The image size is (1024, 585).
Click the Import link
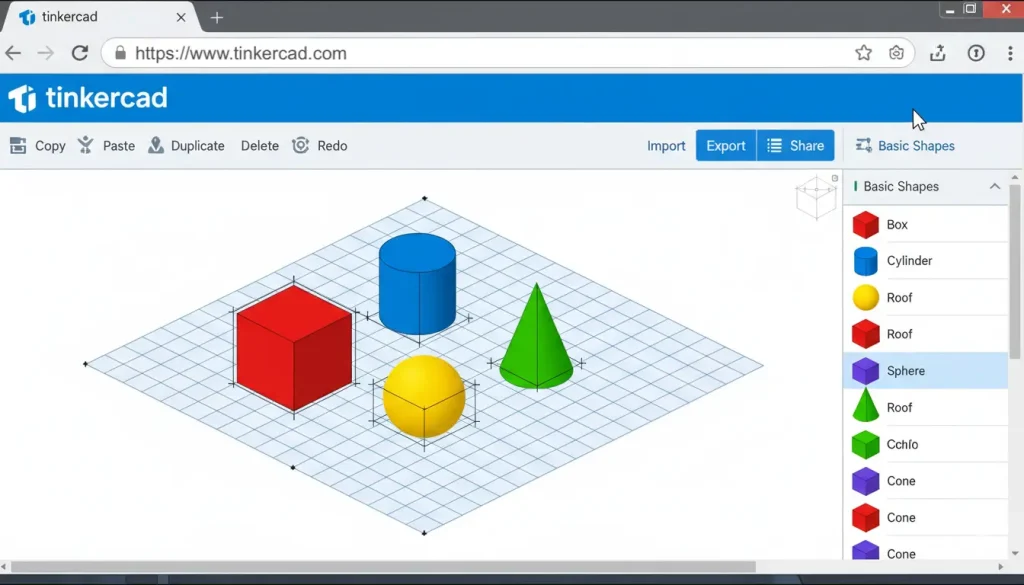[666, 146]
